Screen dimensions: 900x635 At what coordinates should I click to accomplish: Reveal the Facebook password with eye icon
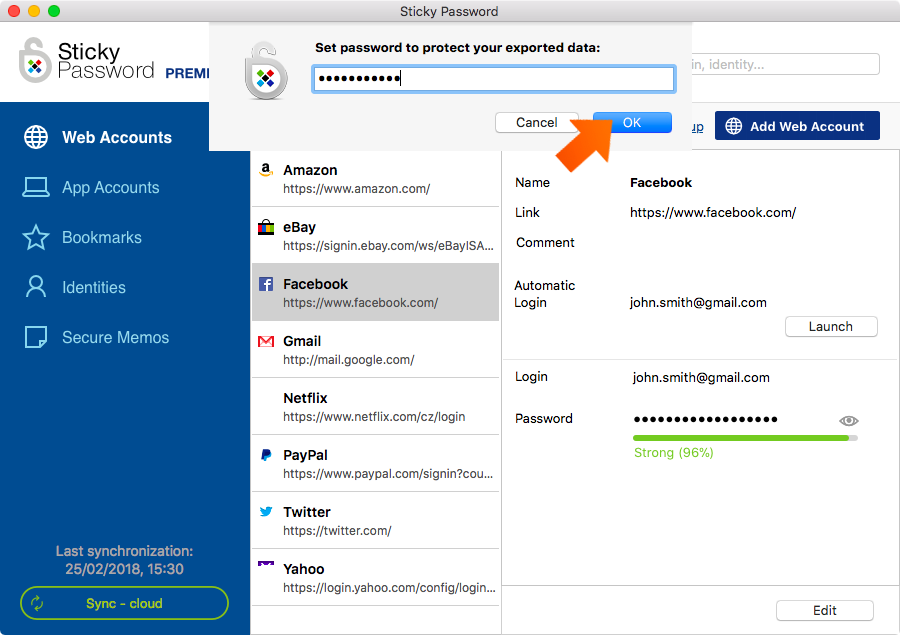(x=848, y=421)
